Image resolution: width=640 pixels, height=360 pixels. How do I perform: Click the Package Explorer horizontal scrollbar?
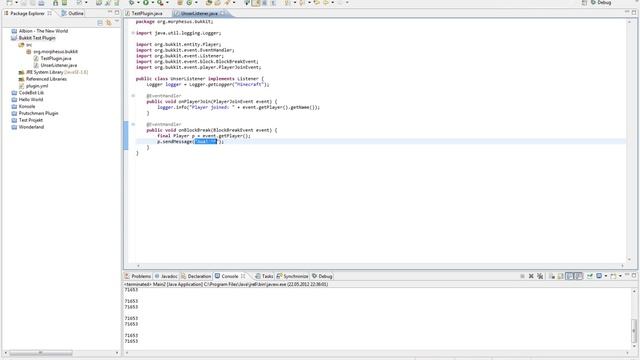tap(41, 353)
